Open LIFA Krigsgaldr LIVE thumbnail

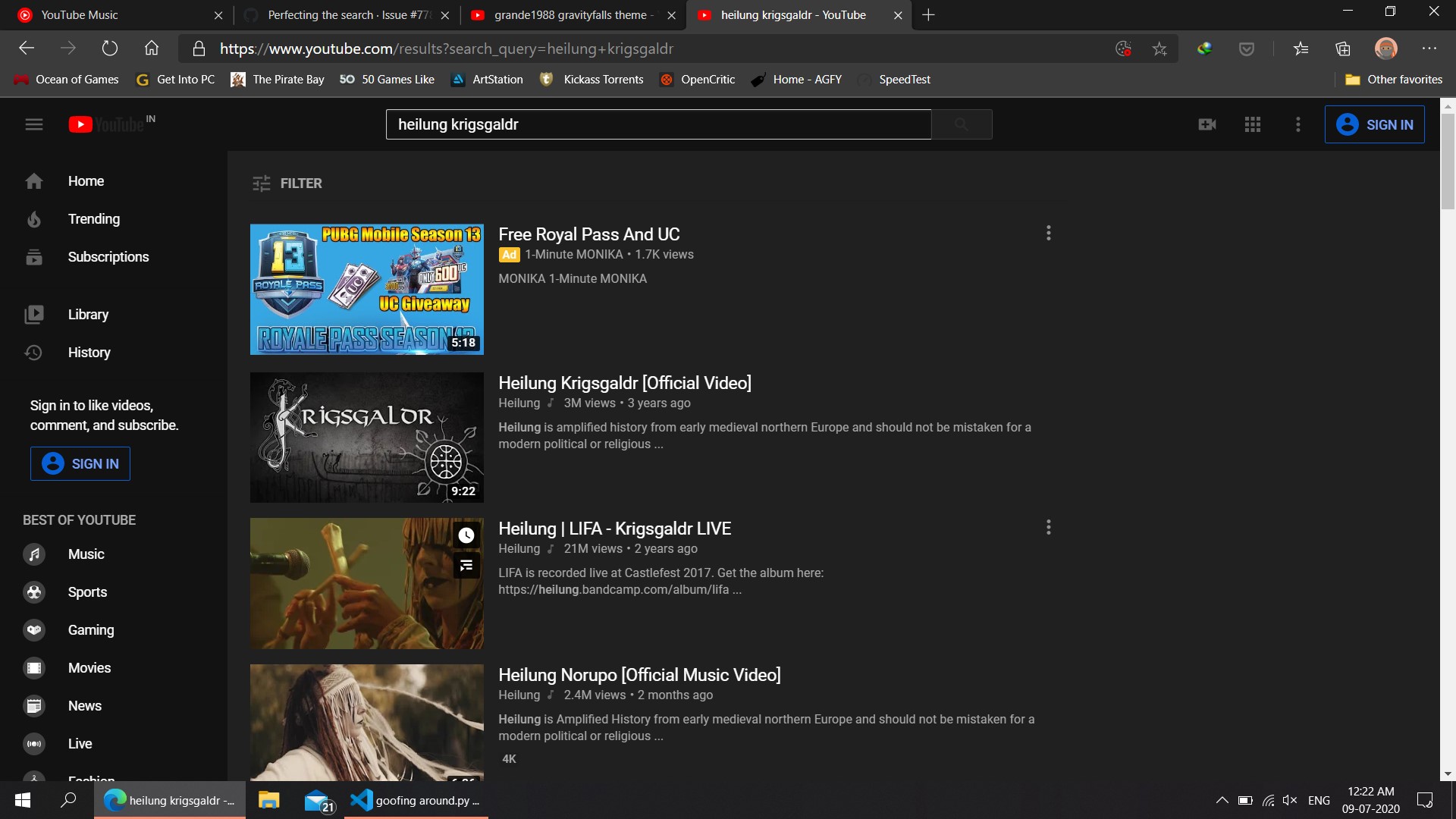coord(367,584)
